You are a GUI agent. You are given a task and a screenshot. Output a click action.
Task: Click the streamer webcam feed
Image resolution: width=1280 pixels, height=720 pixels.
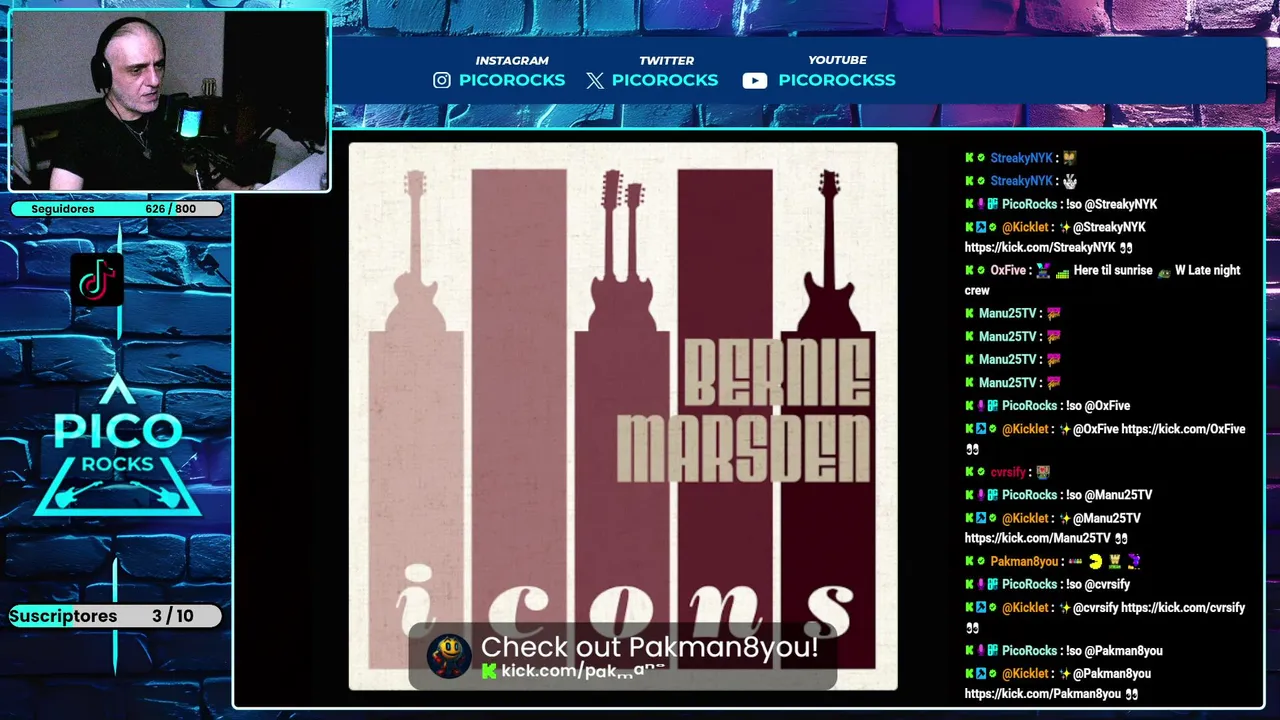169,101
